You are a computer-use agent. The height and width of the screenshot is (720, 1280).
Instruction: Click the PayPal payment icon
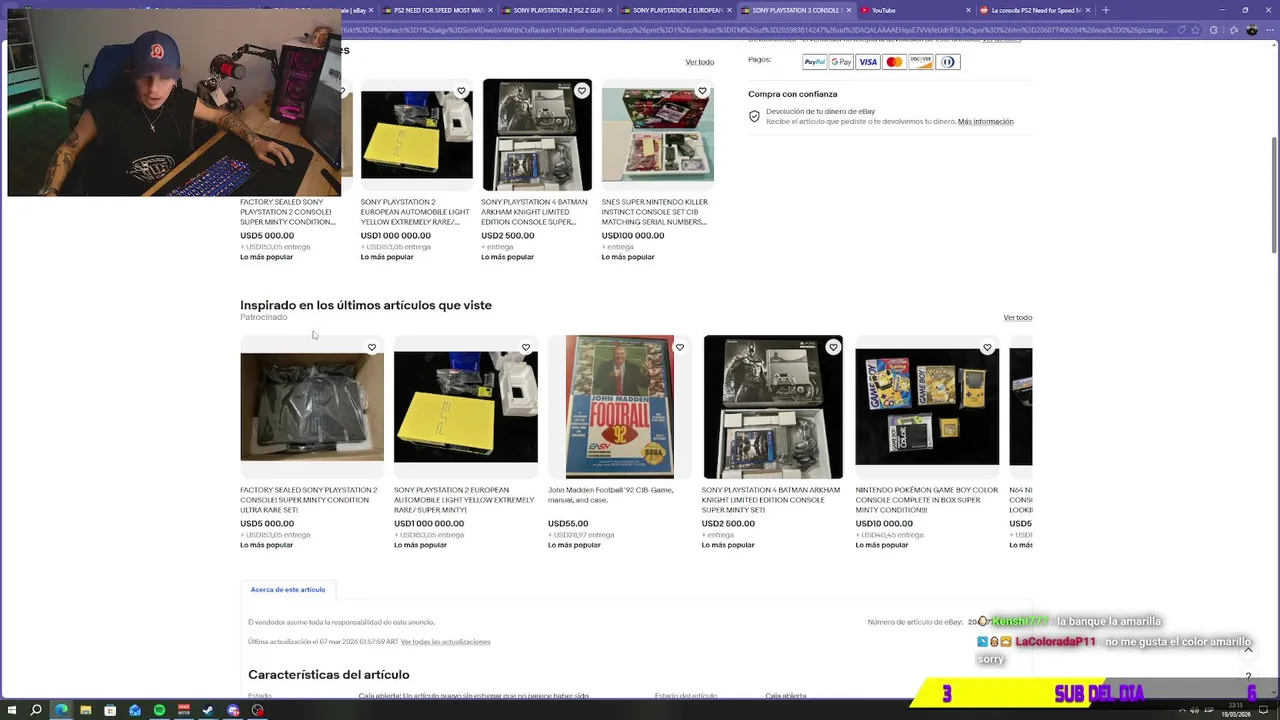814,62
